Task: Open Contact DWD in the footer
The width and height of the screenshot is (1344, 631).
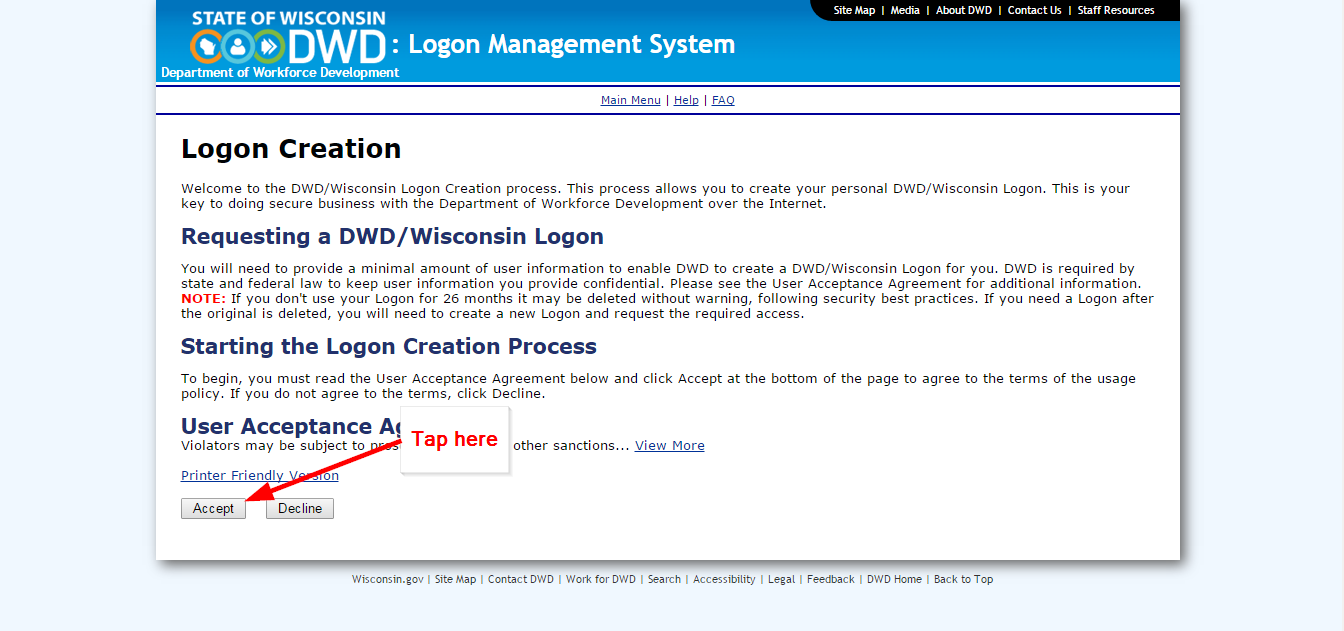Action: pos(520,579)
